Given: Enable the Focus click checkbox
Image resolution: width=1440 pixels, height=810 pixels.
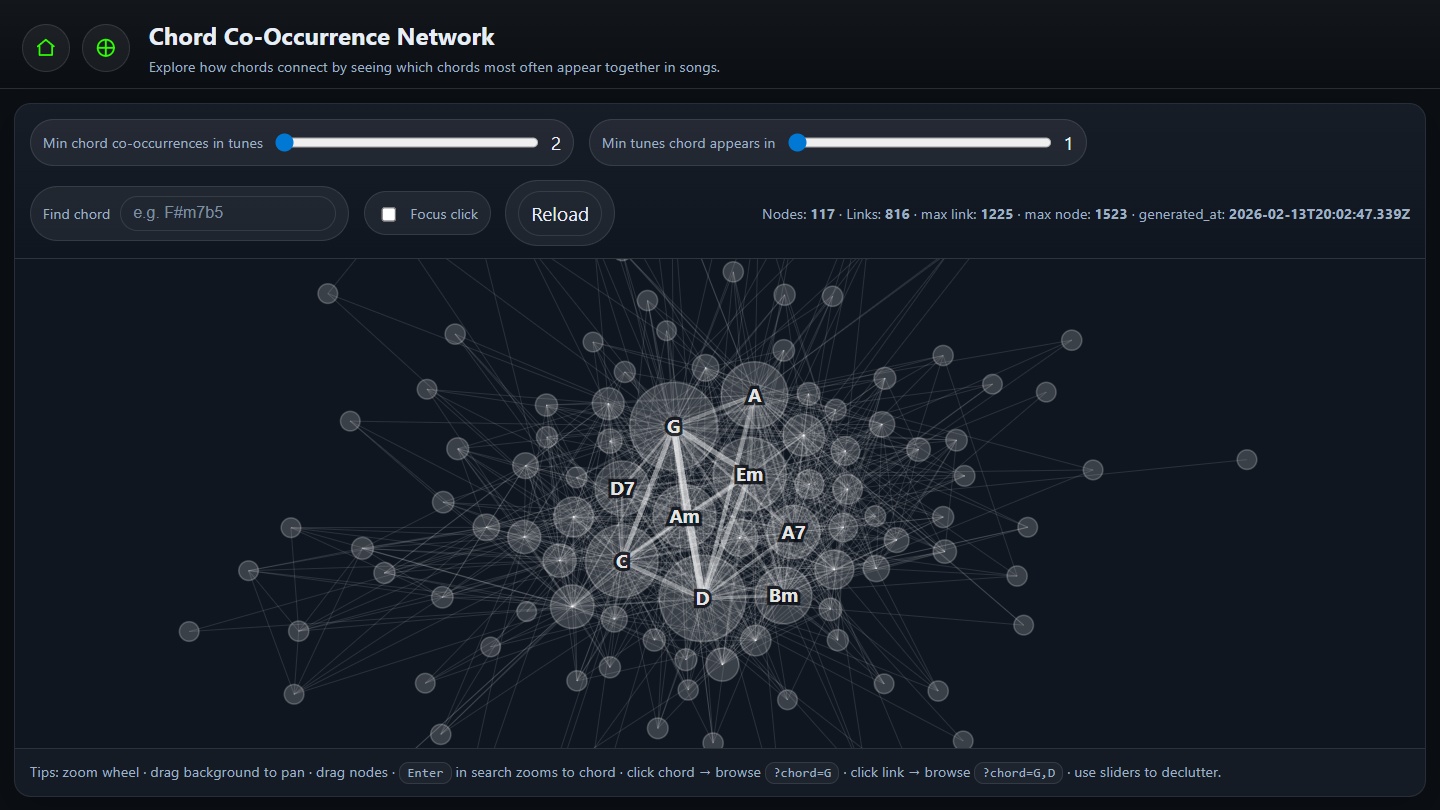Looking at the screenshot, I should (386, 213).
